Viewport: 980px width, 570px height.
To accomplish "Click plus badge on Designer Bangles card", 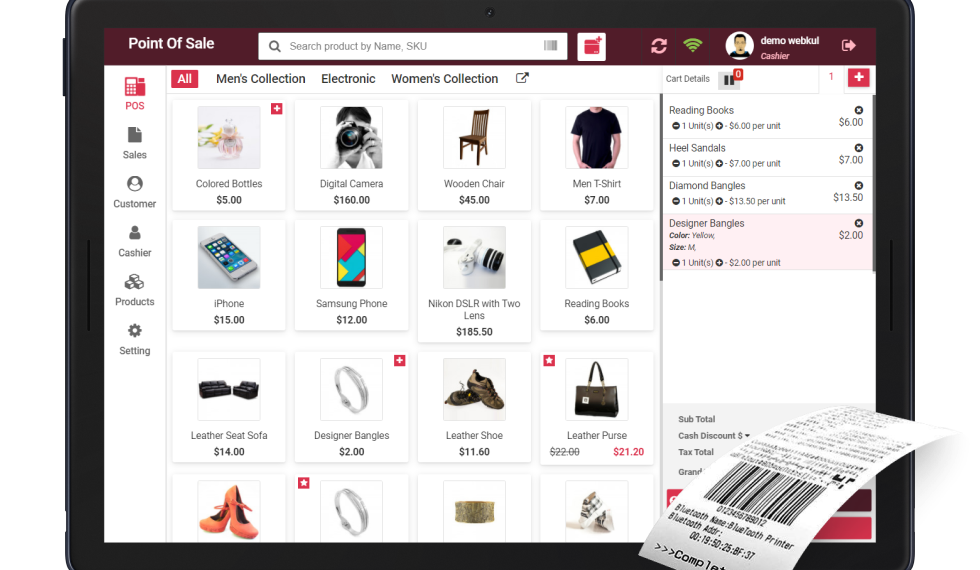I will (x=399, y=361).
